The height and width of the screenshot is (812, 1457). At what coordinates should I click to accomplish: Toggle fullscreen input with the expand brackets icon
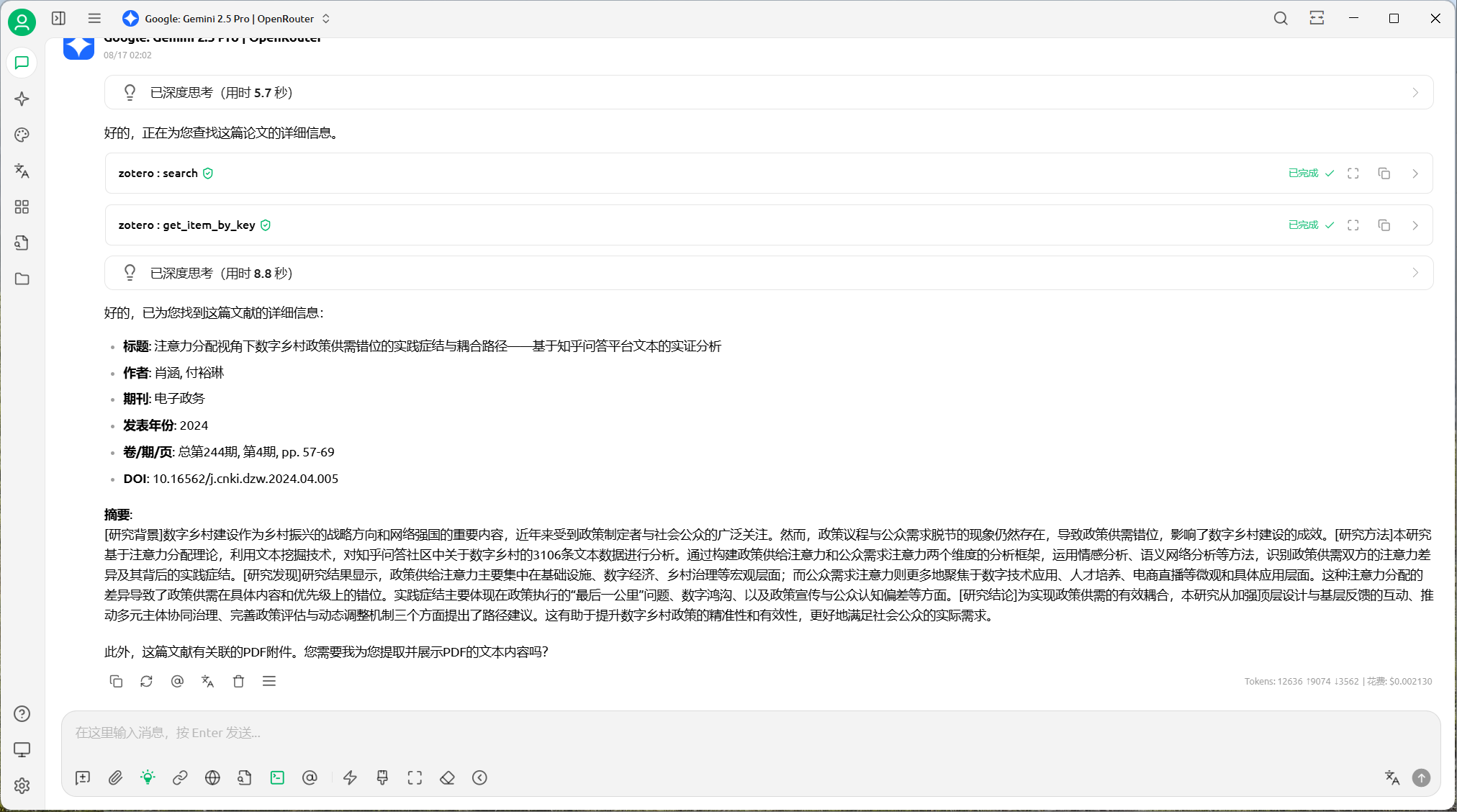[x=415, y=777]
